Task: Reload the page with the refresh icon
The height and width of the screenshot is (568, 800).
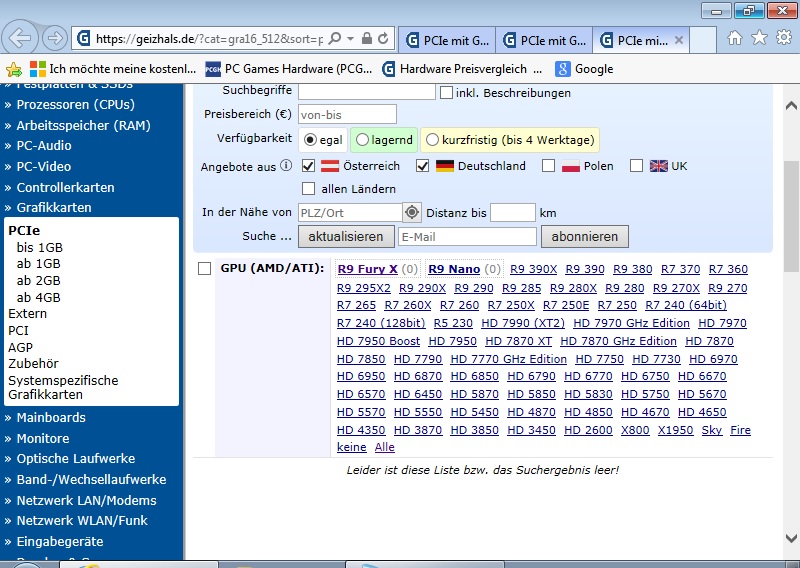Action: point(383,38)
